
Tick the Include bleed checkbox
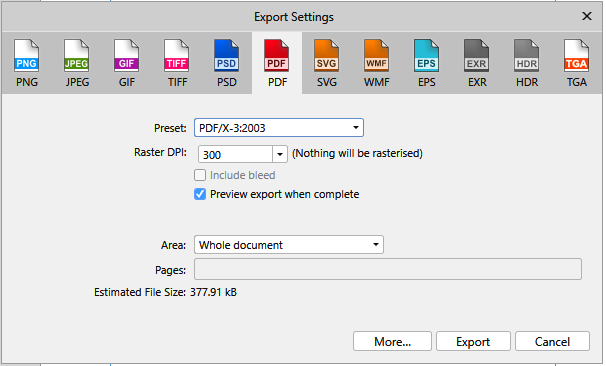pos(200,175)
